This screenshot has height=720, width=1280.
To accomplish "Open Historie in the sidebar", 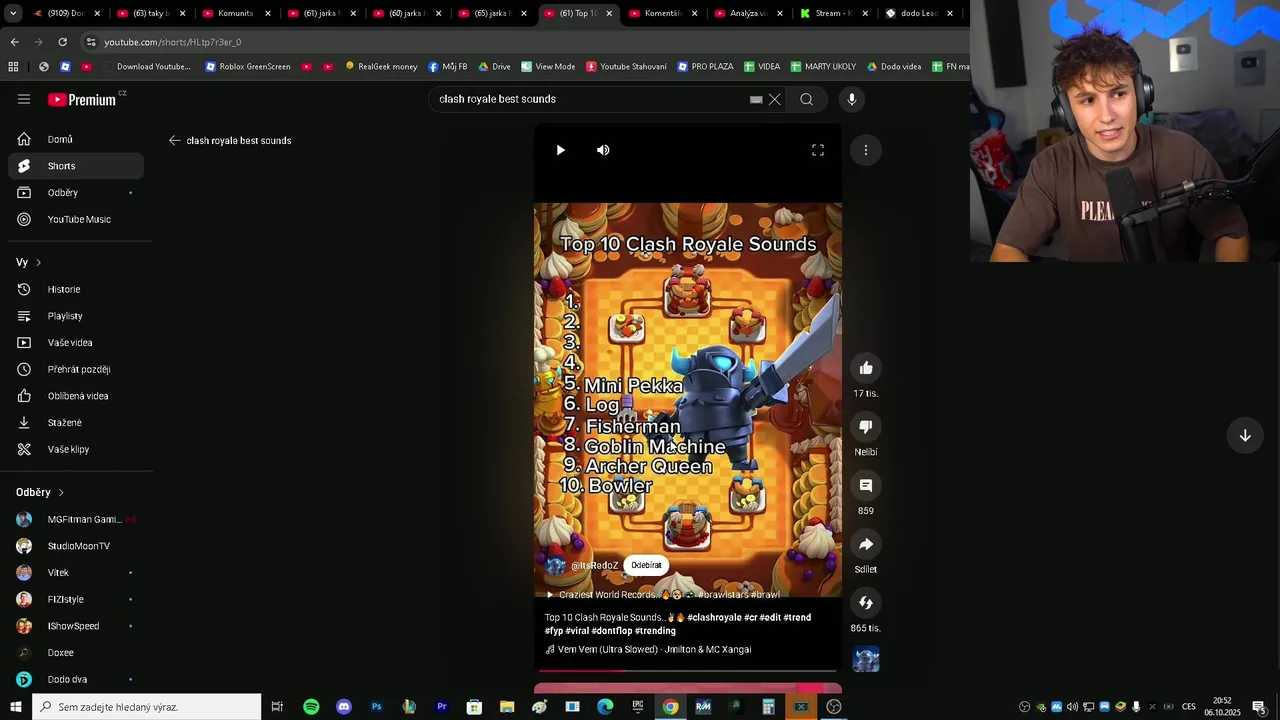I will pos(76,289).
